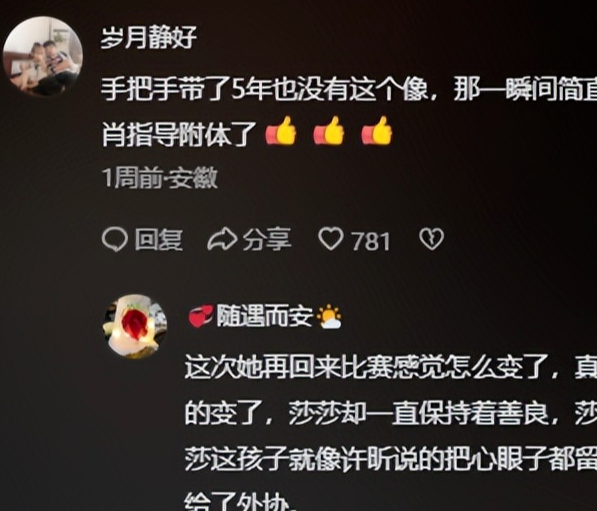Select the 1周前·安徽 timestamp
Image resolution: width=597 pixels, height=511 pixels.
[160, 178]
